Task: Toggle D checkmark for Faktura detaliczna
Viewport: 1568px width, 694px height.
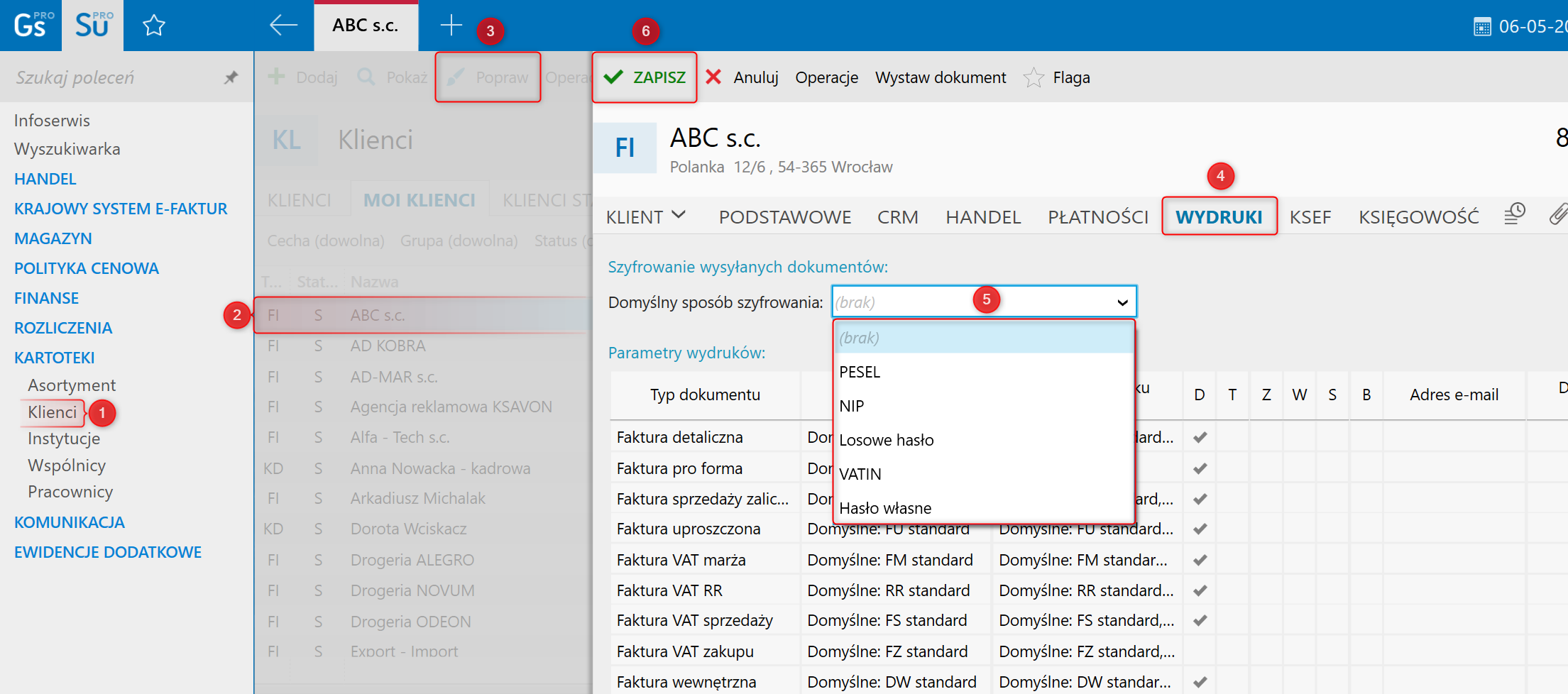Action: (1200, 437)
